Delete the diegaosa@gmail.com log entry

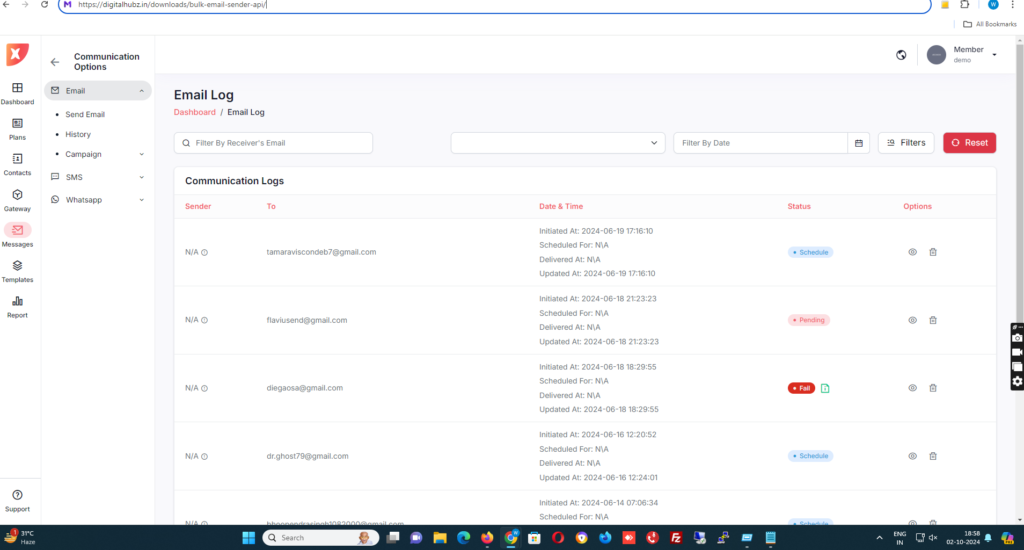tap(933, 388)
